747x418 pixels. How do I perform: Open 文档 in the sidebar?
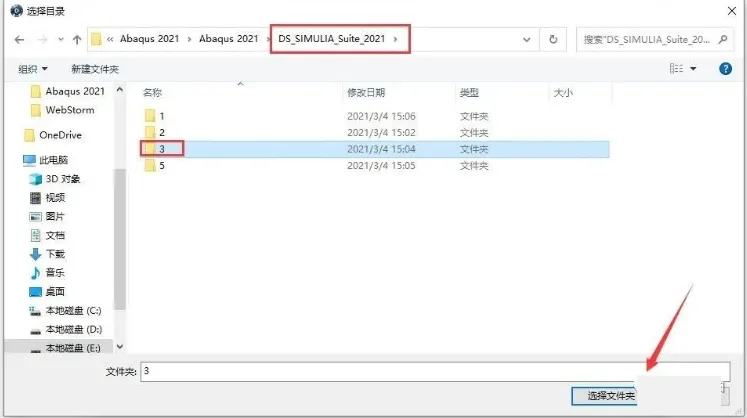(x=47, y=235)
